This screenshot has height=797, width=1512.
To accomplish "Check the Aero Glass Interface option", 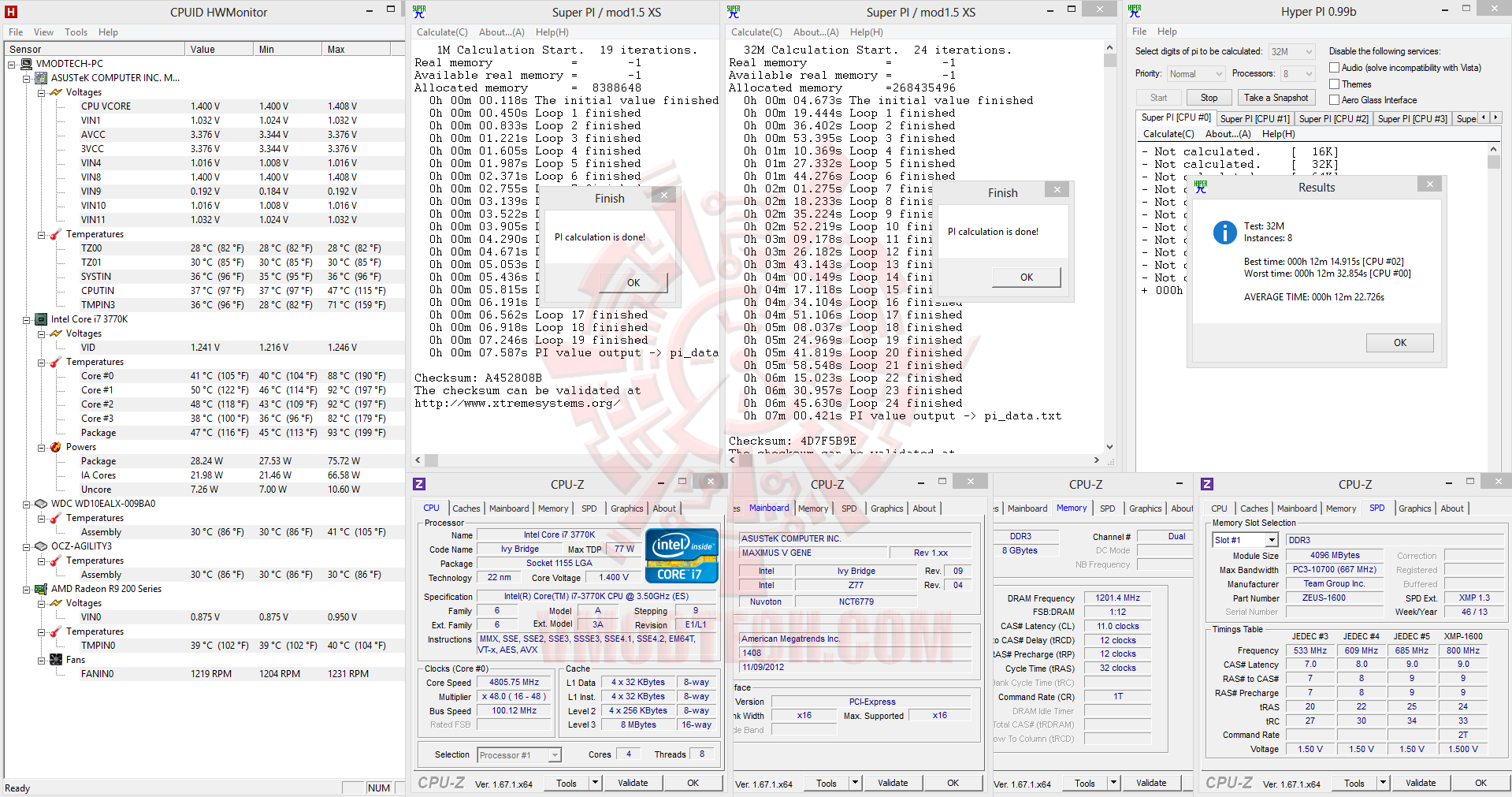I will [1335, 100].
